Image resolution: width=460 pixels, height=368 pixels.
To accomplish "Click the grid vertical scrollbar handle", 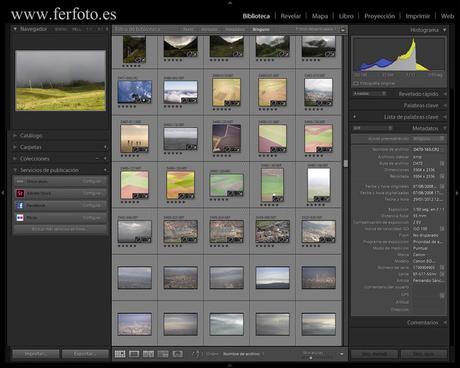I will click(346, 163).
